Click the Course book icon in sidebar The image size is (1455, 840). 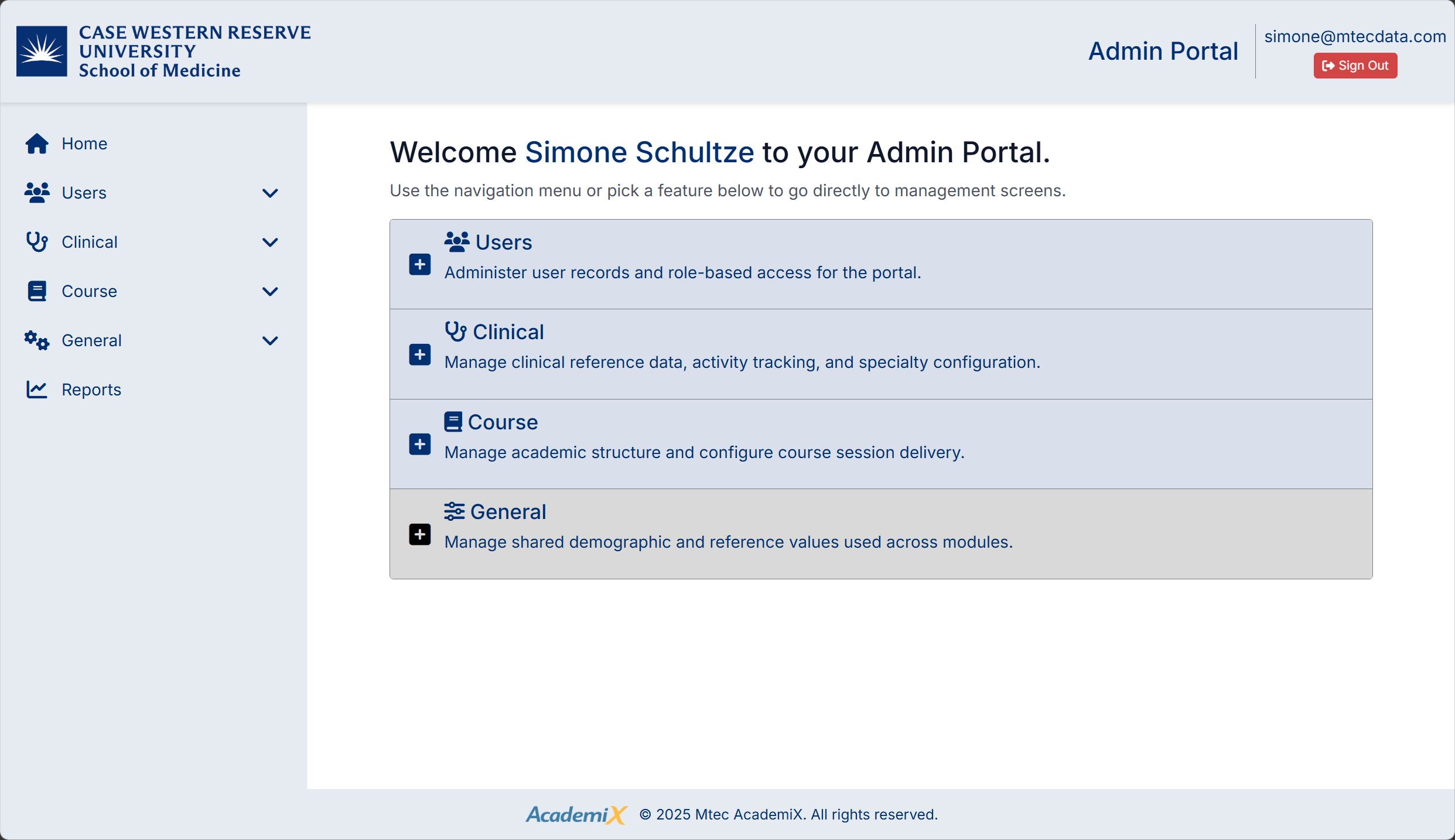pyautogui.click(x=37, y=291)
